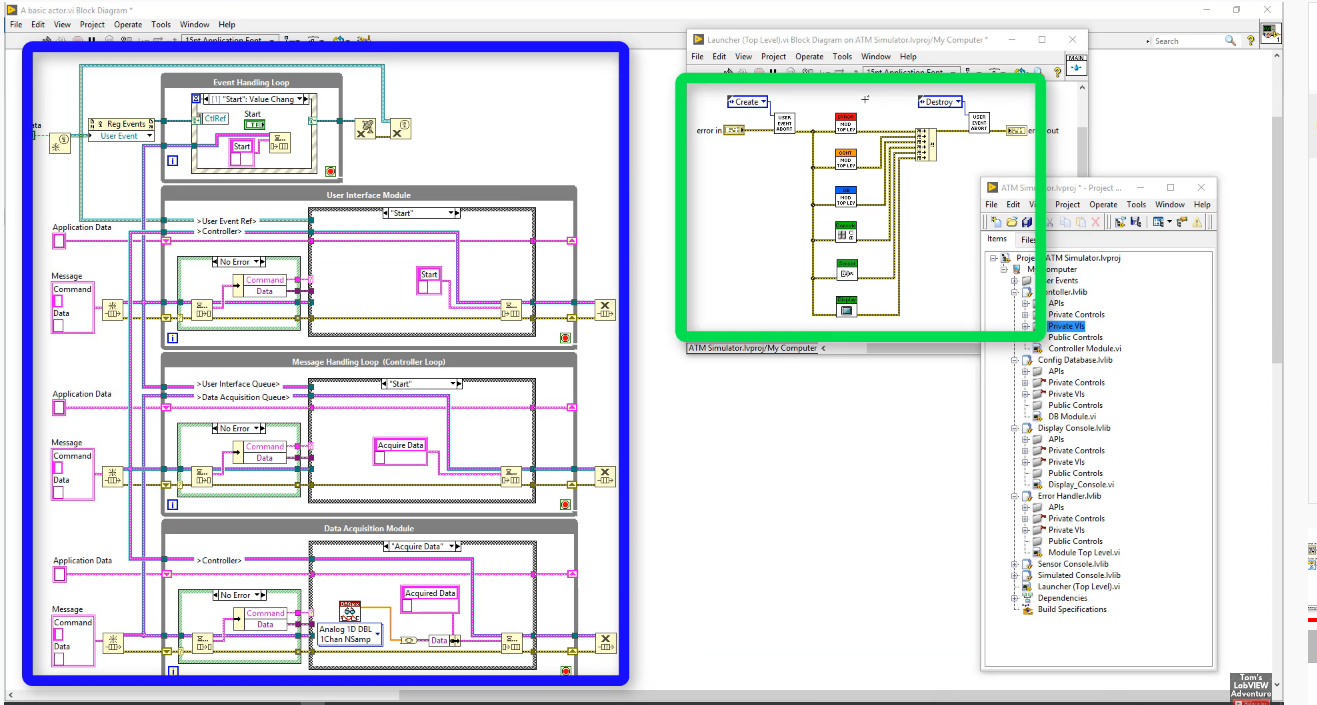Open the Operate menu in the Launcher window

coord(809,56)
